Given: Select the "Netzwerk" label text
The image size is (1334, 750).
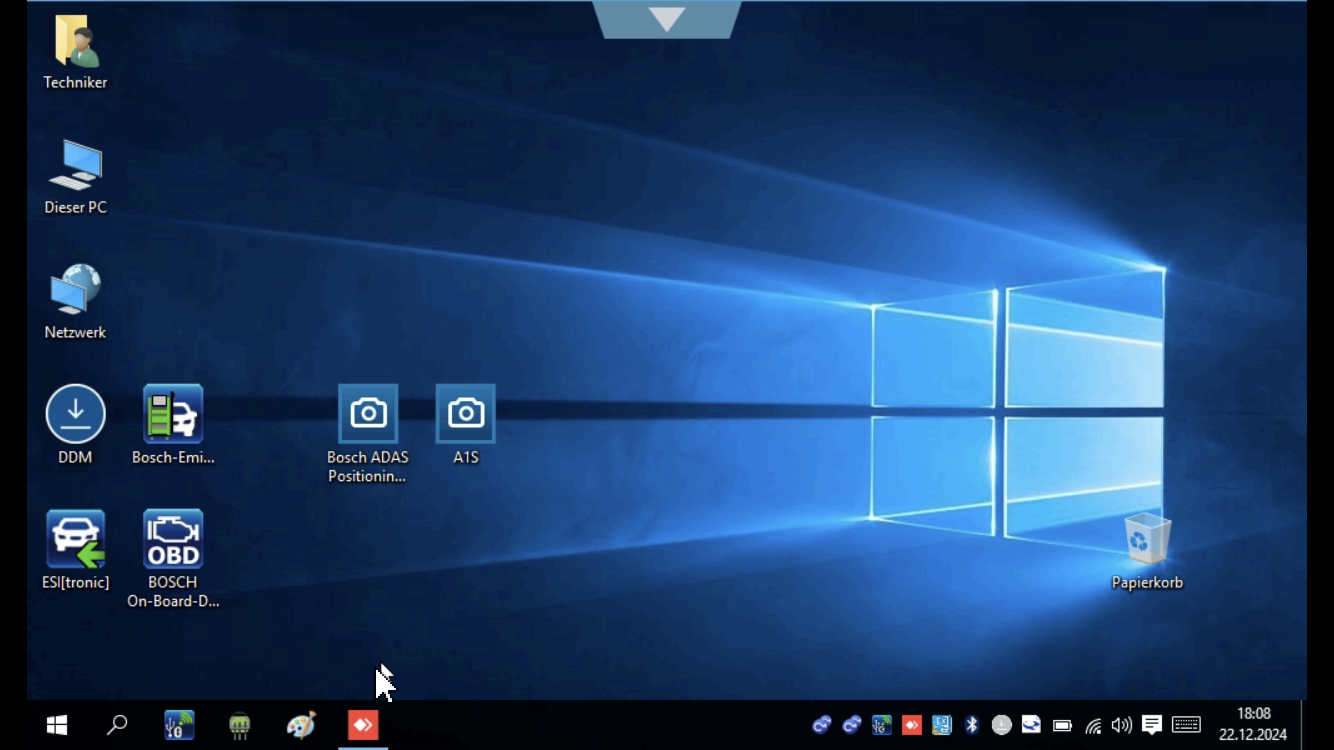Looking at the screenshot, I should click(x=75, y=332).
